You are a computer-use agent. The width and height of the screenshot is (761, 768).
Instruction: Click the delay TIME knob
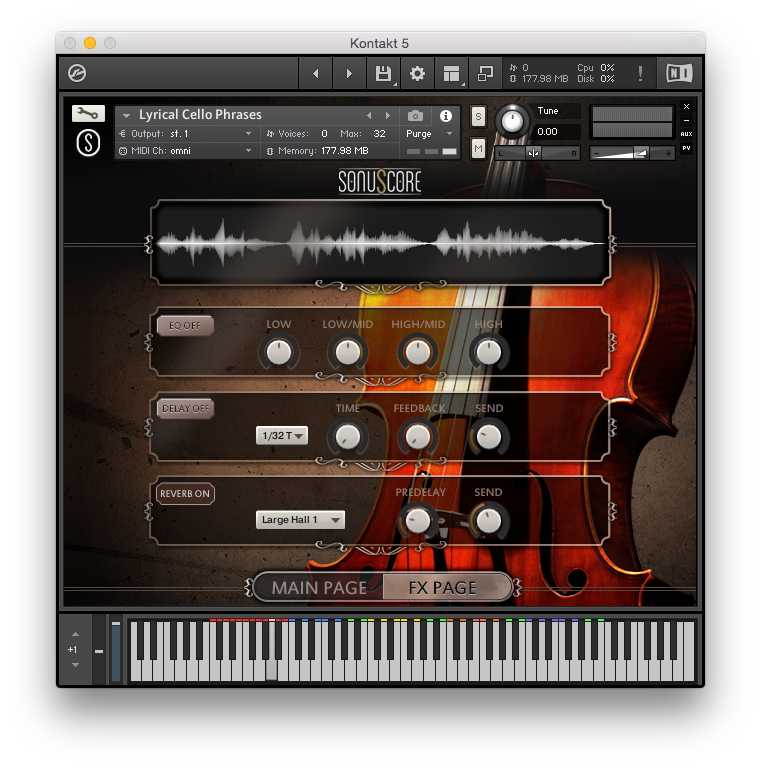point(348,436)
